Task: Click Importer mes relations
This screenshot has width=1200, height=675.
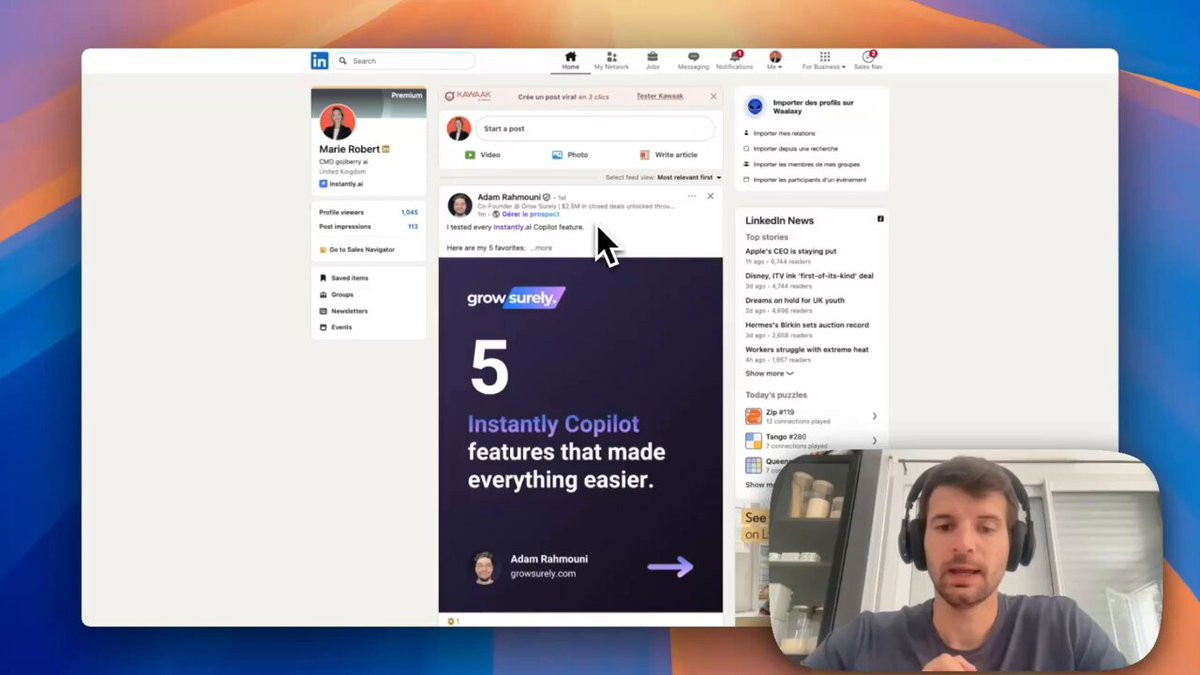Action: (x=784, y=133)
